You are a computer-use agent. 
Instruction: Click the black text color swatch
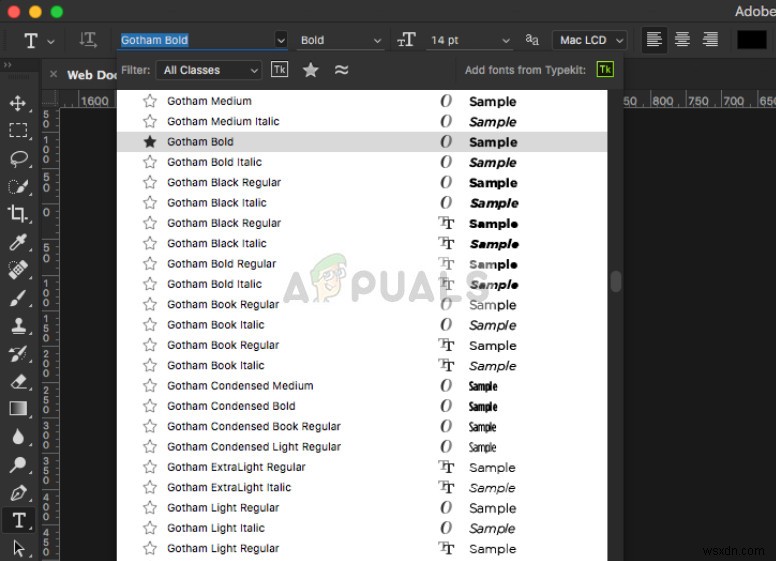(751, 40)
